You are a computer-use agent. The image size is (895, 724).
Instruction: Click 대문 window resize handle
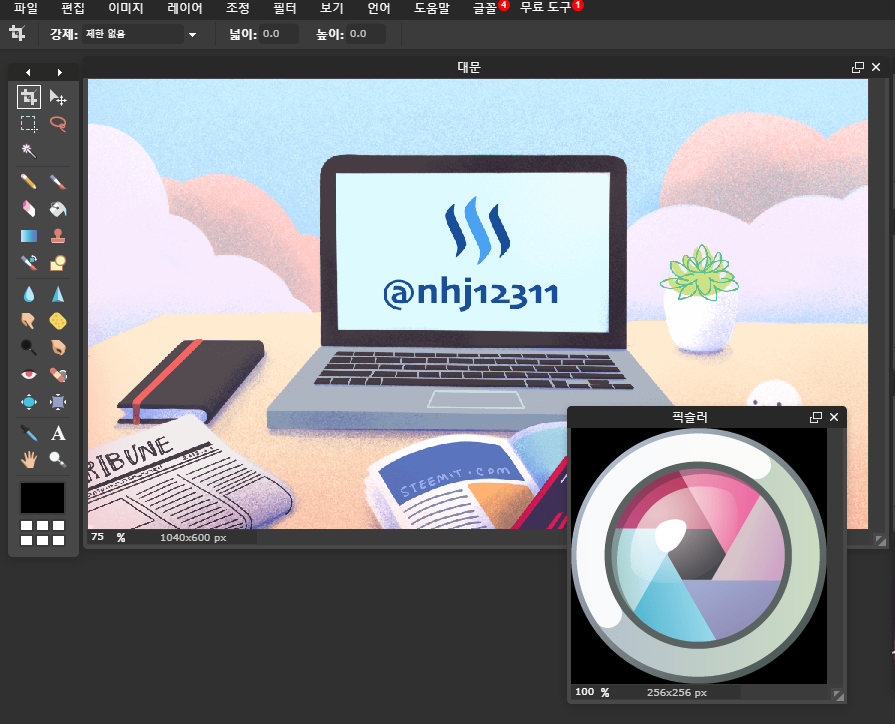click(880, 540)
